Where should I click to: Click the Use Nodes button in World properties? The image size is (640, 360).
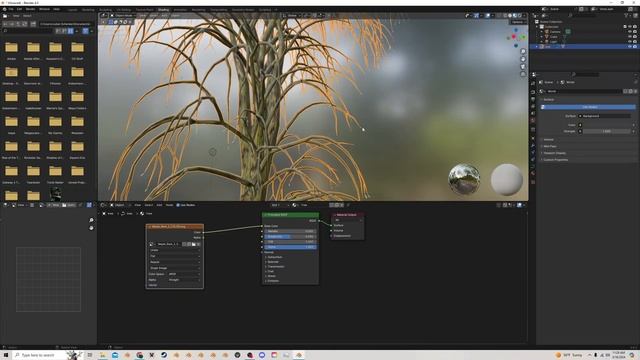[x=588, y=107]
